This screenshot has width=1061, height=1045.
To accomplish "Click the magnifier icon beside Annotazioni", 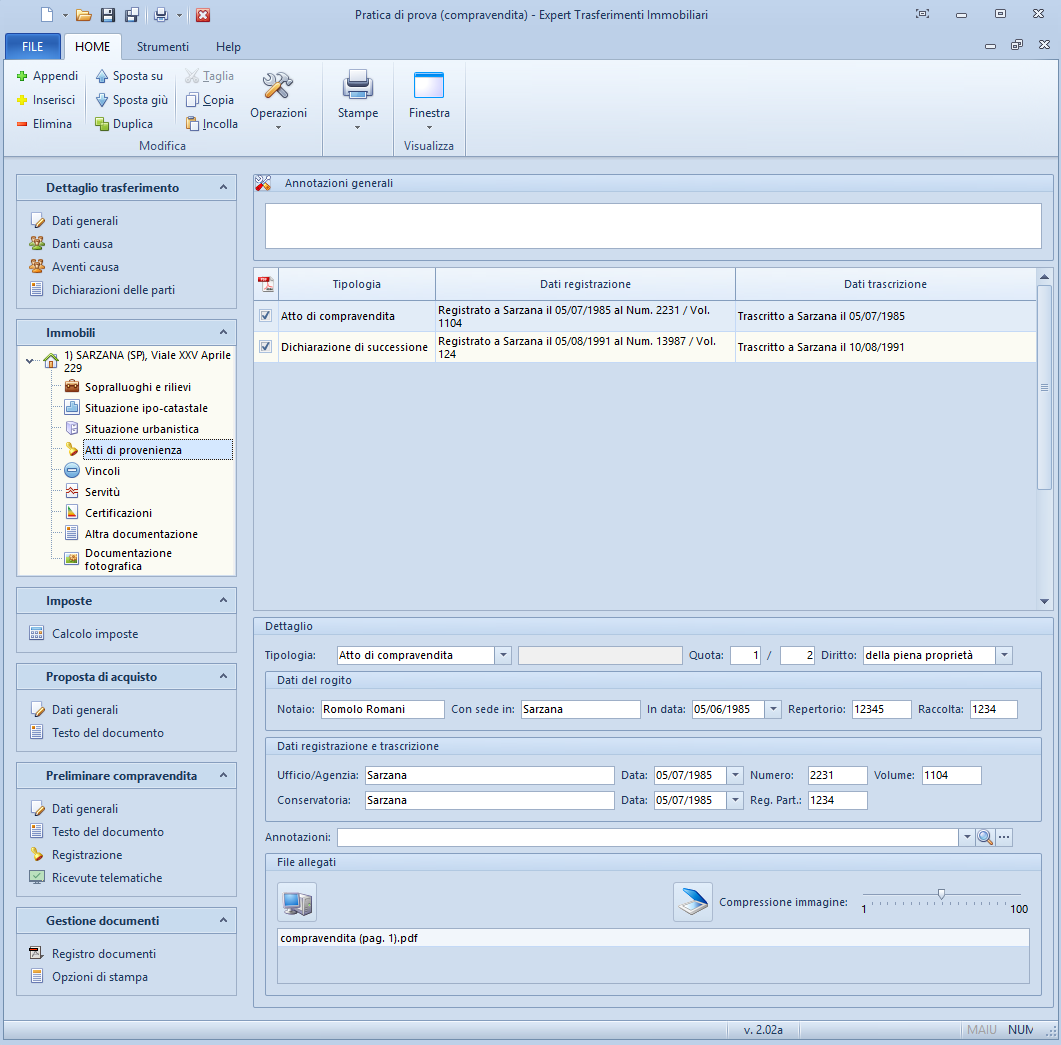I will tap(984, 837).
